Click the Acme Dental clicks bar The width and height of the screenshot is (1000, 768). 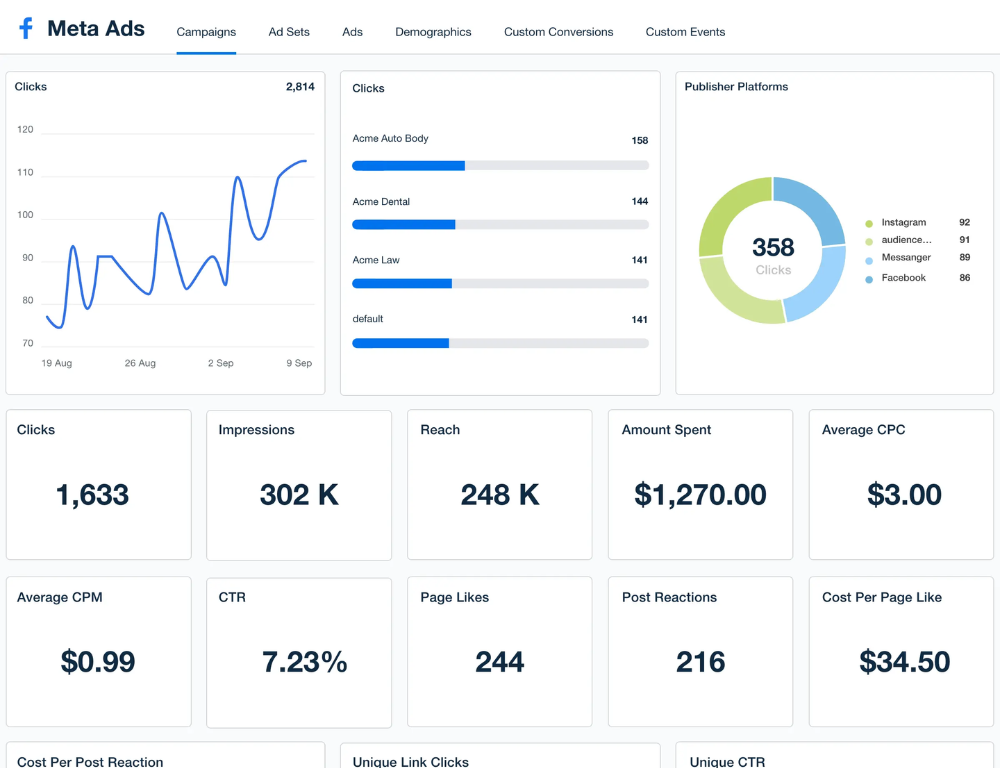point(500,225)
